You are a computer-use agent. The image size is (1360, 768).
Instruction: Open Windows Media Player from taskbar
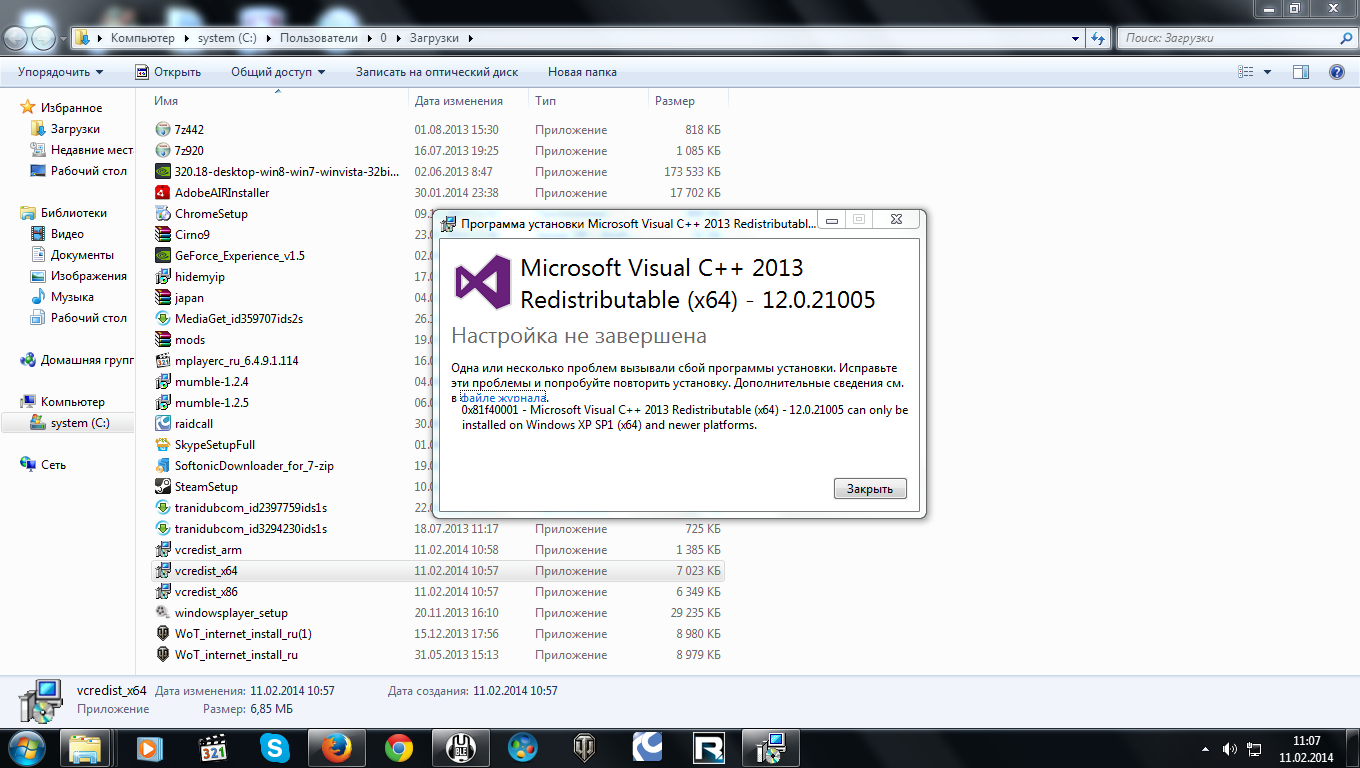[148, 747]
